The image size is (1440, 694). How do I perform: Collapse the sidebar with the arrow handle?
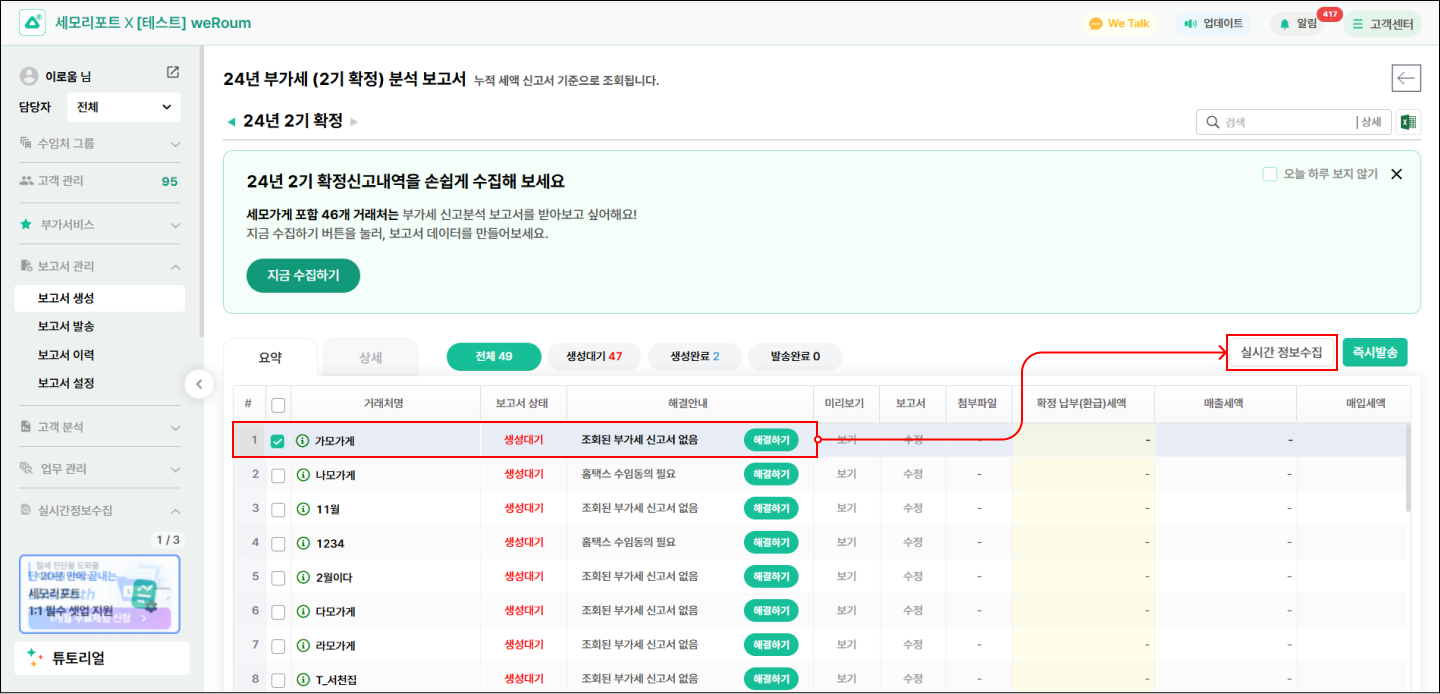198,384
